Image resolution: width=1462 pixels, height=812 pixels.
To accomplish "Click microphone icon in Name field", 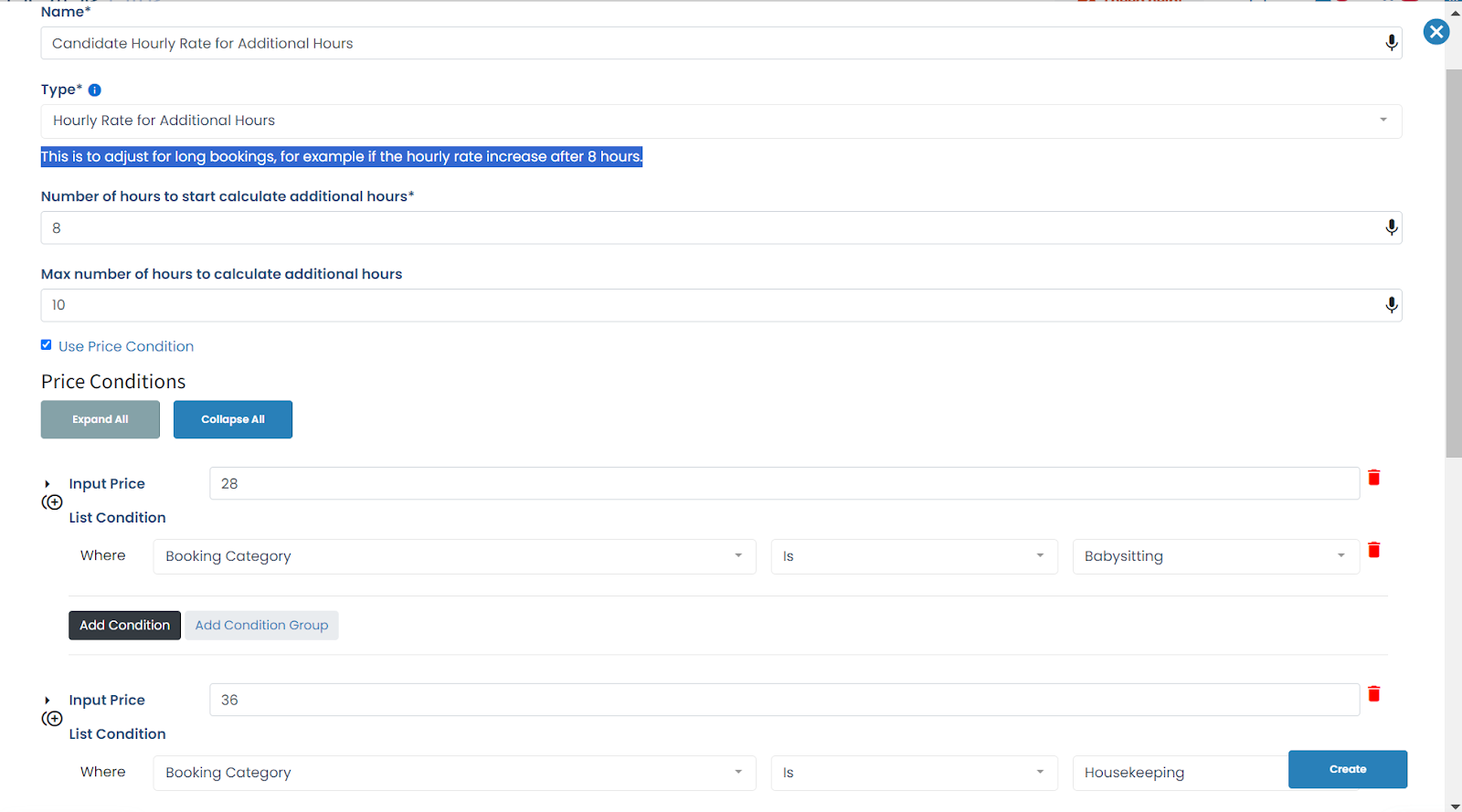I will pyautogui.click(x=1391, y=43).
